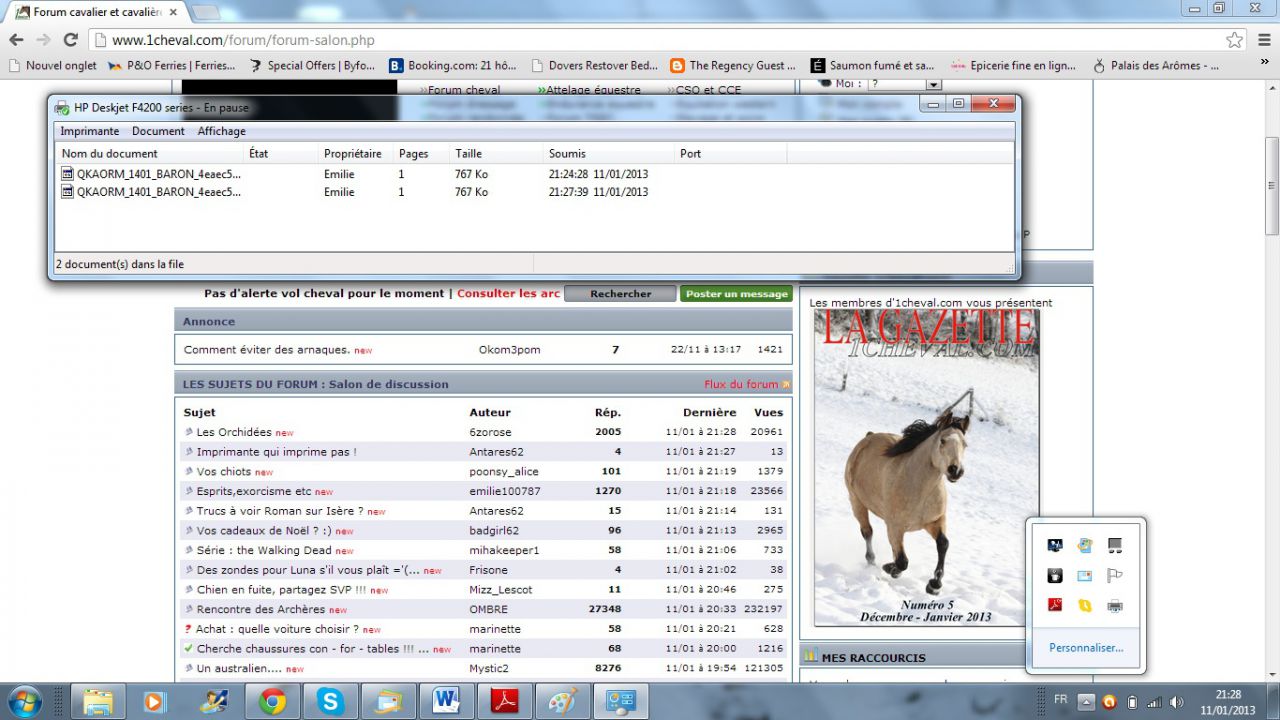Image resolution: width=1280 pixels, height=720 pixels.
Task: Click the Adobe Reader icon in tray popup
Action: (1054, 605)
